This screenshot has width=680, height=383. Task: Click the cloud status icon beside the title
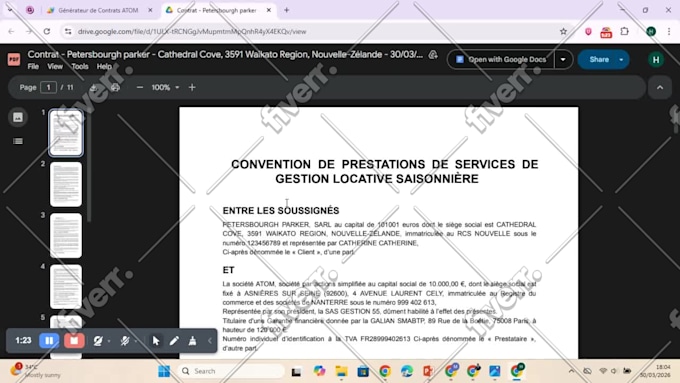click(433, 55)
